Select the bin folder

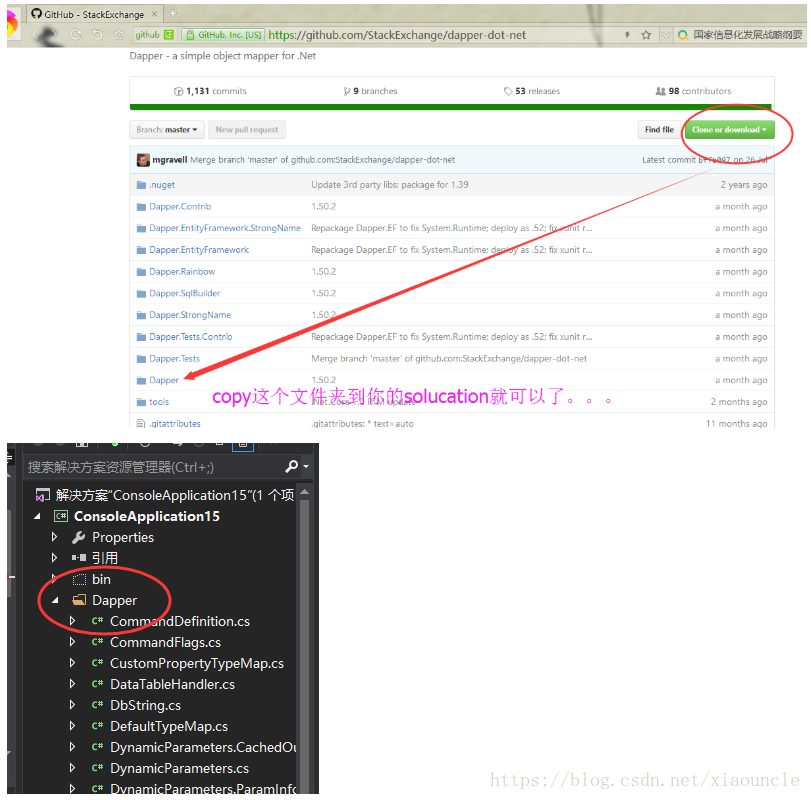point(101,579)
